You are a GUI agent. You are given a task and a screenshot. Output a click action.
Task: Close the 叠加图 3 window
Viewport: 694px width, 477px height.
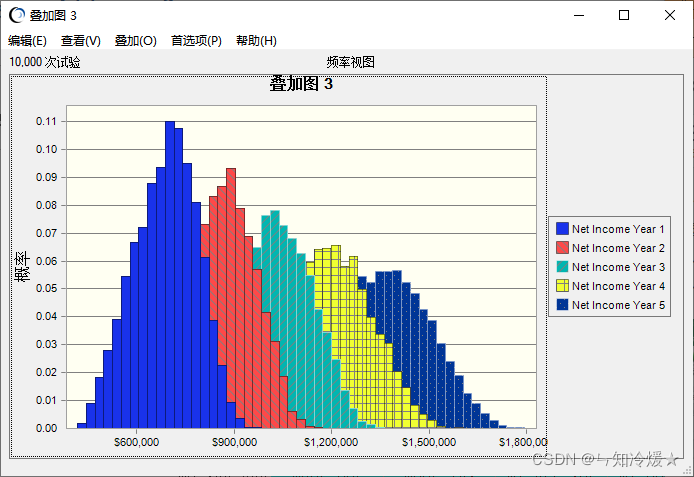(x=670, y=15)
